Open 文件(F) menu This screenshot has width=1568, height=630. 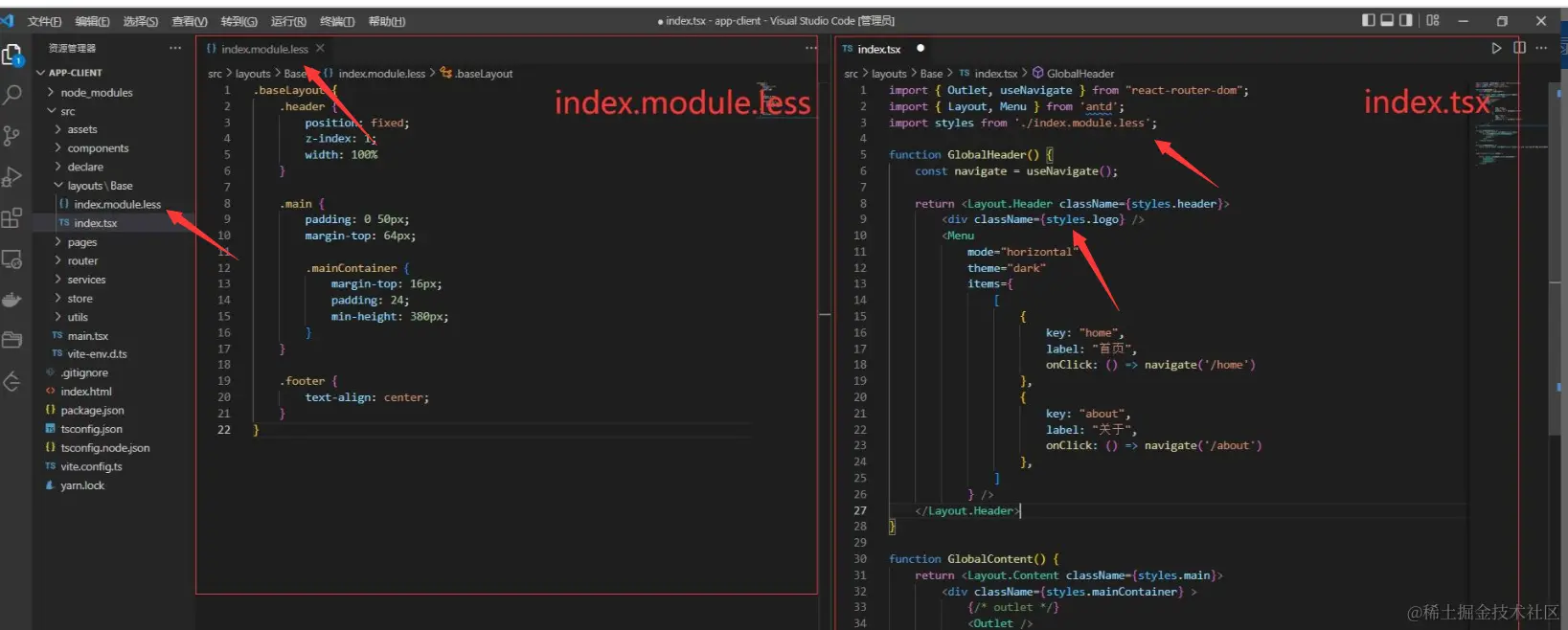coord(45,21)
